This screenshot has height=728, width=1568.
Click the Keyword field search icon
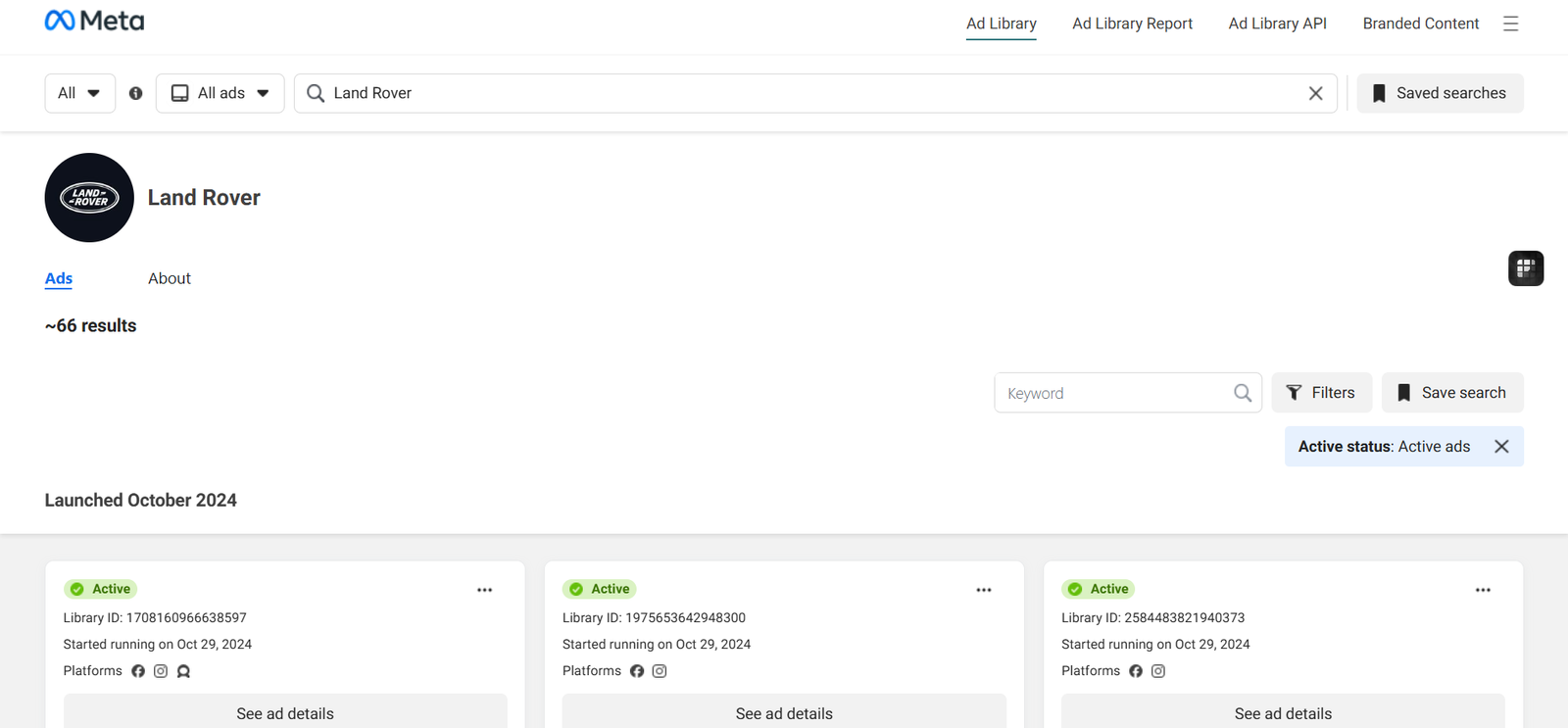point(1243,393)
